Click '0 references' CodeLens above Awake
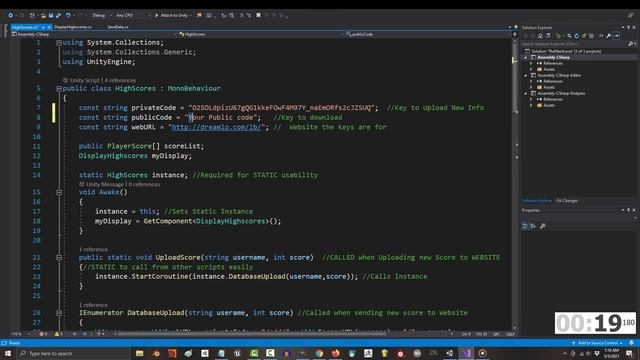Image resolution: width=640 pixels, height=360 pixels. click(x=144, y=184)
